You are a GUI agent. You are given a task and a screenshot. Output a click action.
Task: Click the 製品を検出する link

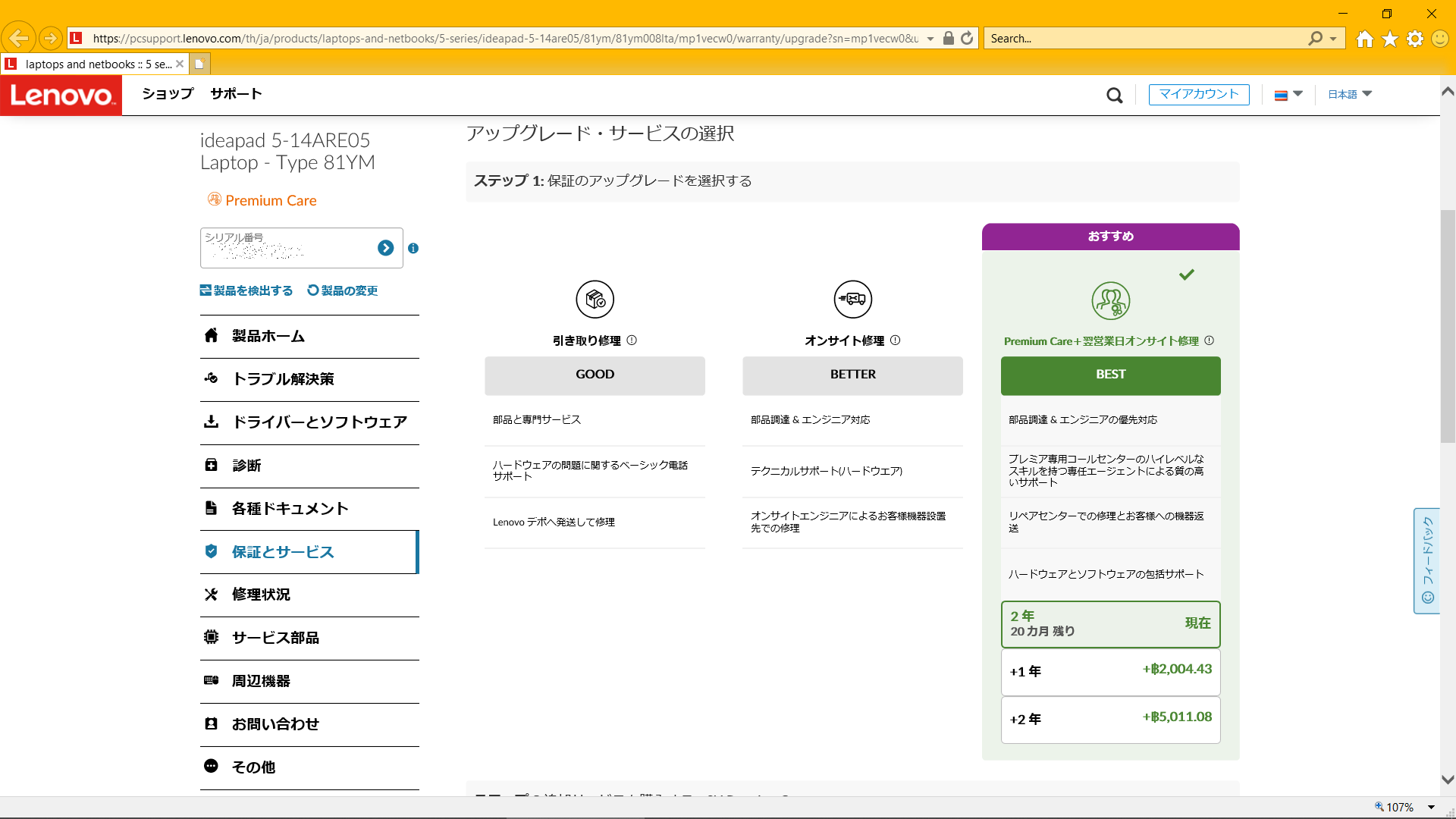coord(246,290)
